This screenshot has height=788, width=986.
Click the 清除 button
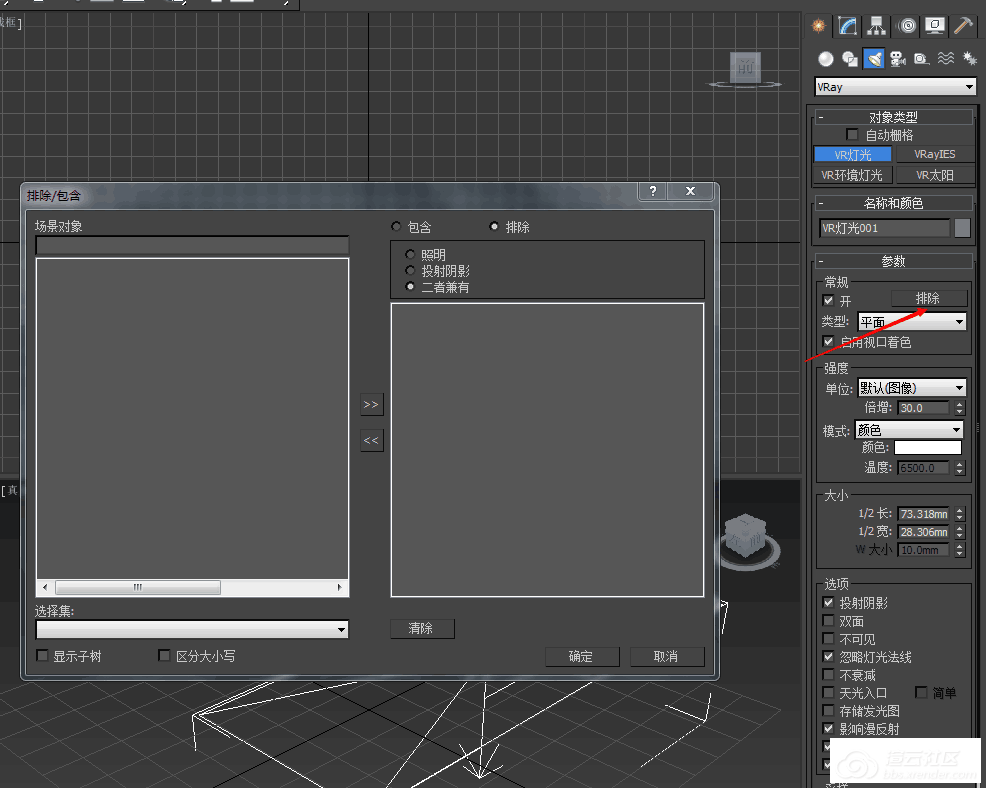(x=421, y=628)
